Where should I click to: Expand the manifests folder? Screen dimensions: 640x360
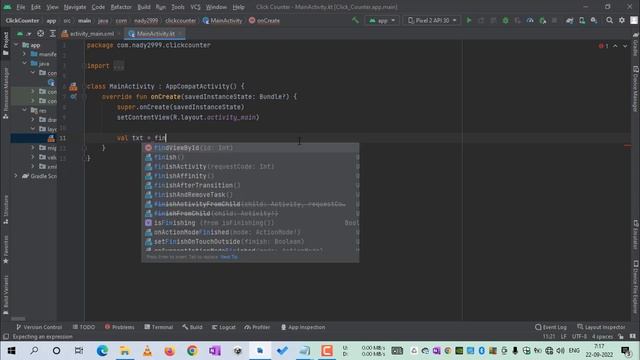tap(24, 54)
